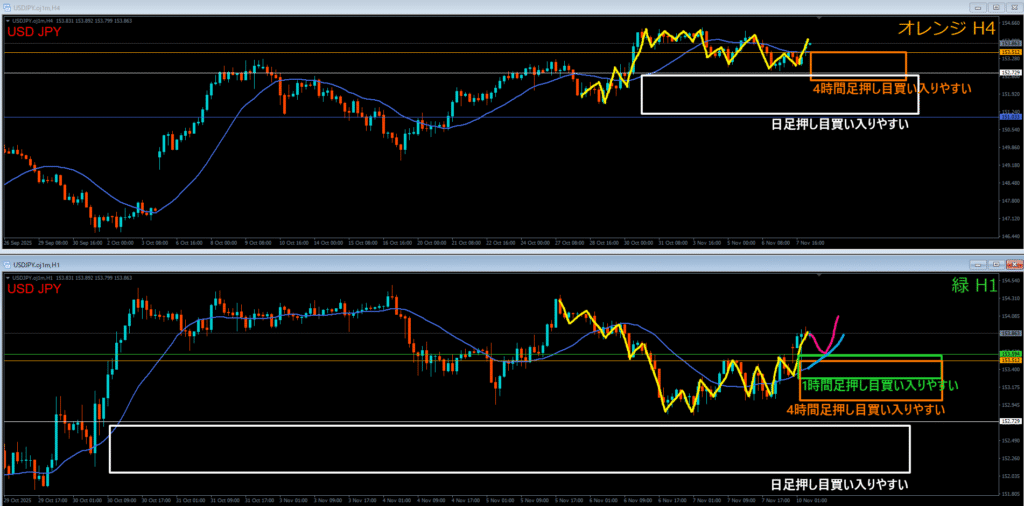1024x506 pixels.
Task: Close the USDJPY H1 chart window
Action: pos(1013,264)
